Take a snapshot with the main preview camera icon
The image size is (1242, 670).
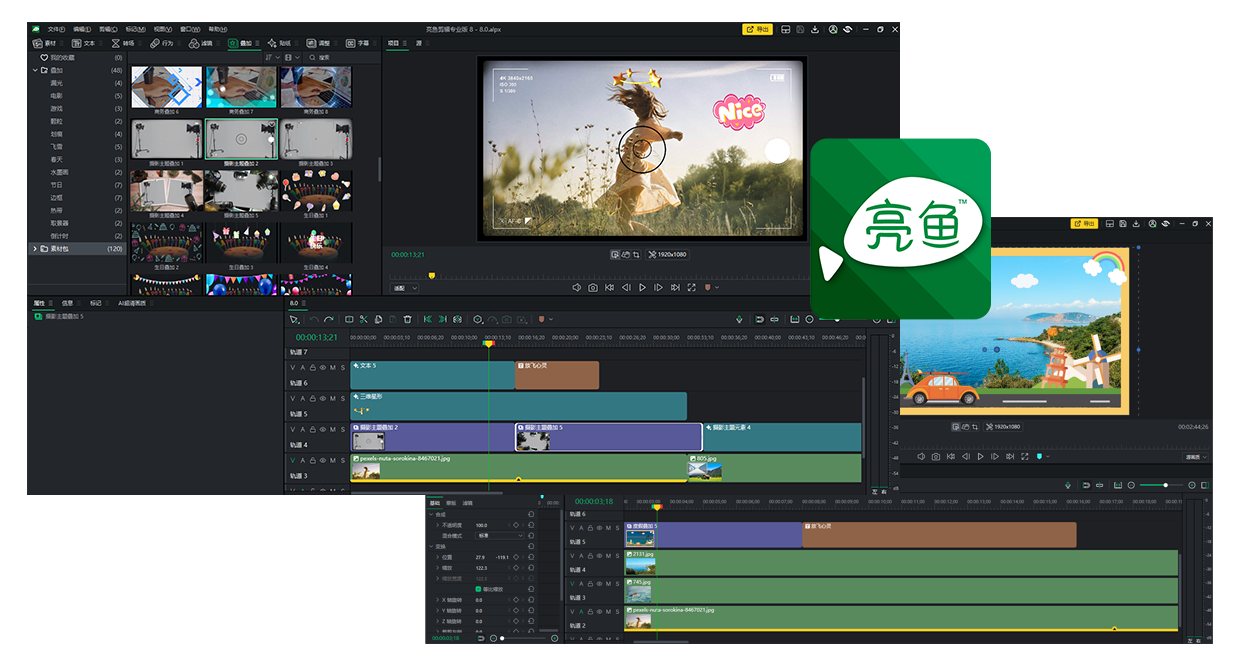coord(593,288)
